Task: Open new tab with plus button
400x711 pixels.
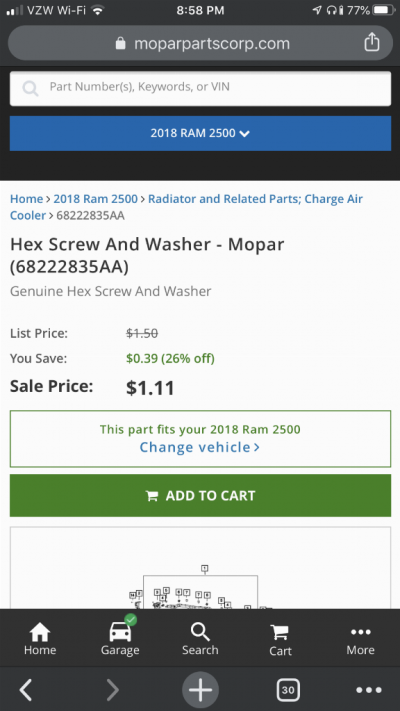Action: click(x=200, y=690)
